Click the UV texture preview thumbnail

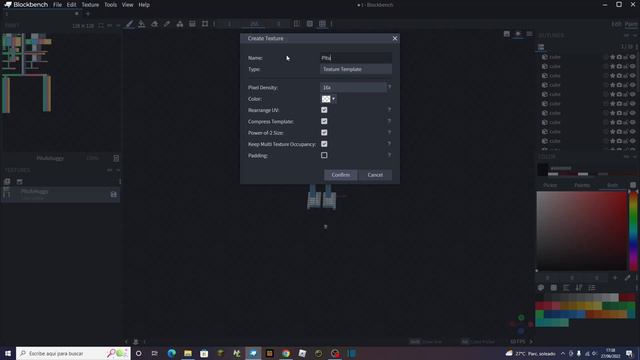click(27, 73)
